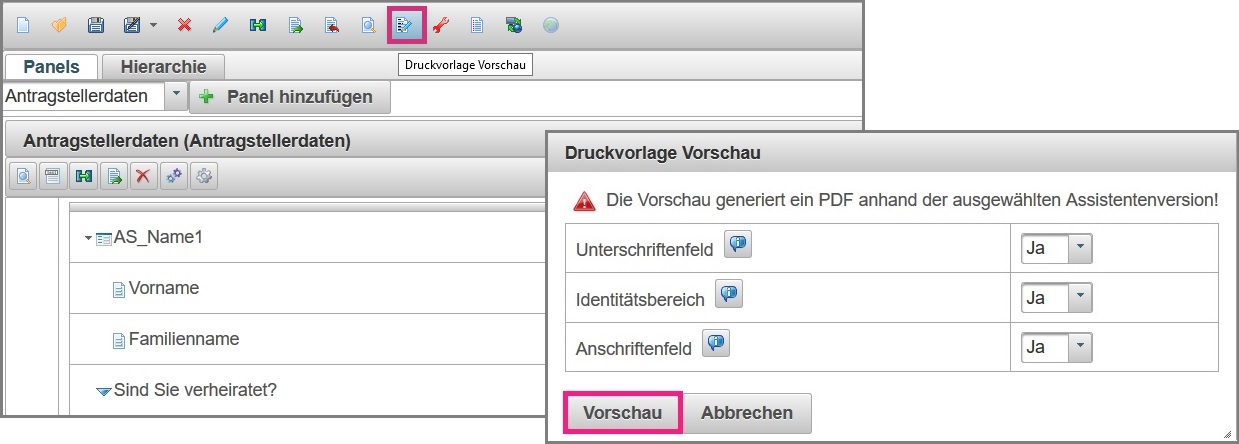Open the arrow next to the save-as icon
The height and width of the screenshot is (444, 1239).
click(x=152, y=25)
